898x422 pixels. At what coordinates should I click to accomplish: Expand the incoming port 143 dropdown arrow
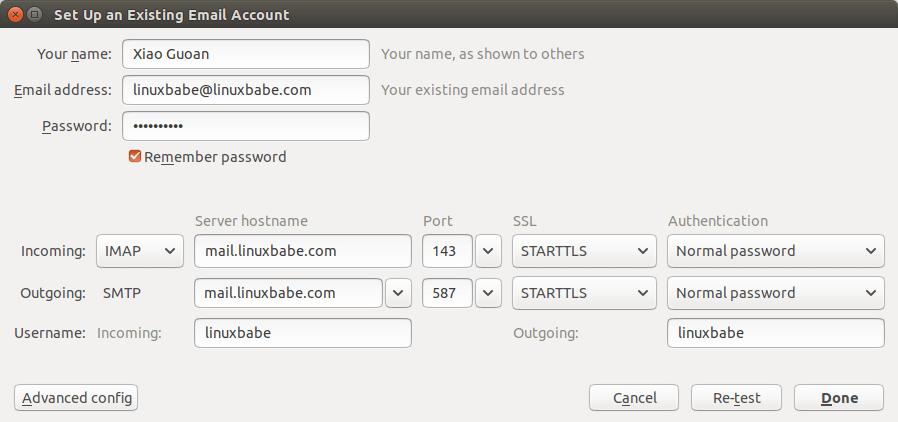(487, 251)
